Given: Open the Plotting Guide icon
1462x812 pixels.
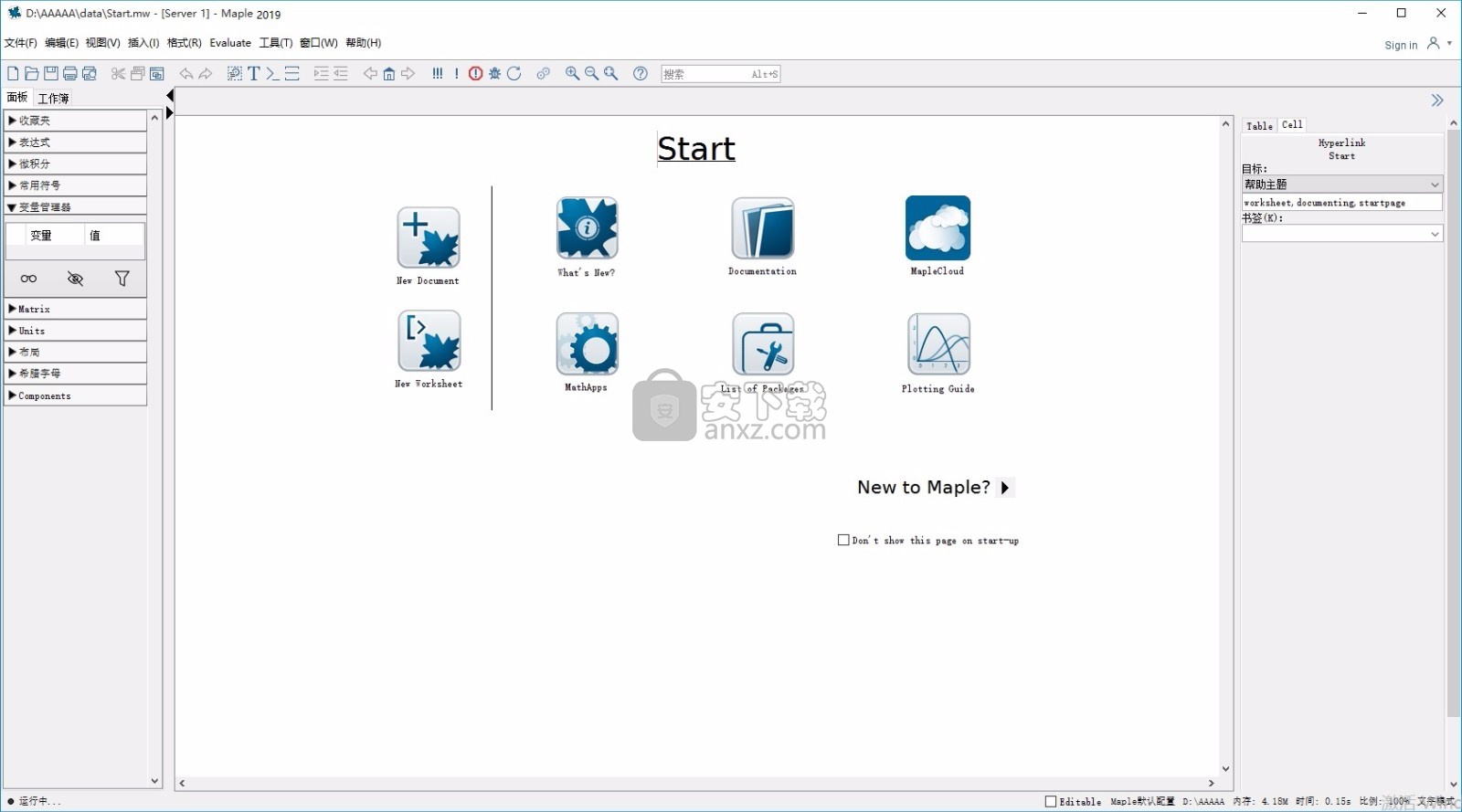Looking at the screenshot, I should [938, 344].
